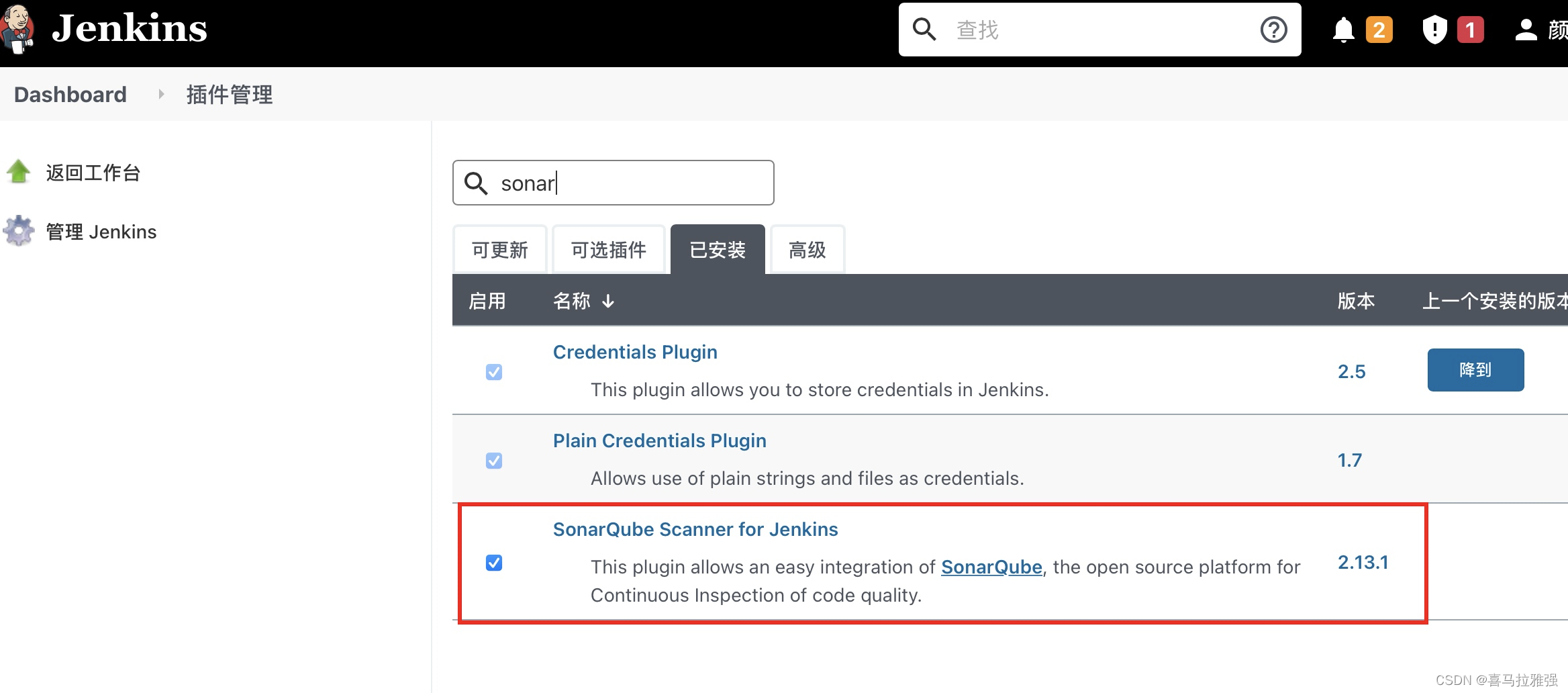
Task: Select the 已安装 tab
Action: point(718,250)
